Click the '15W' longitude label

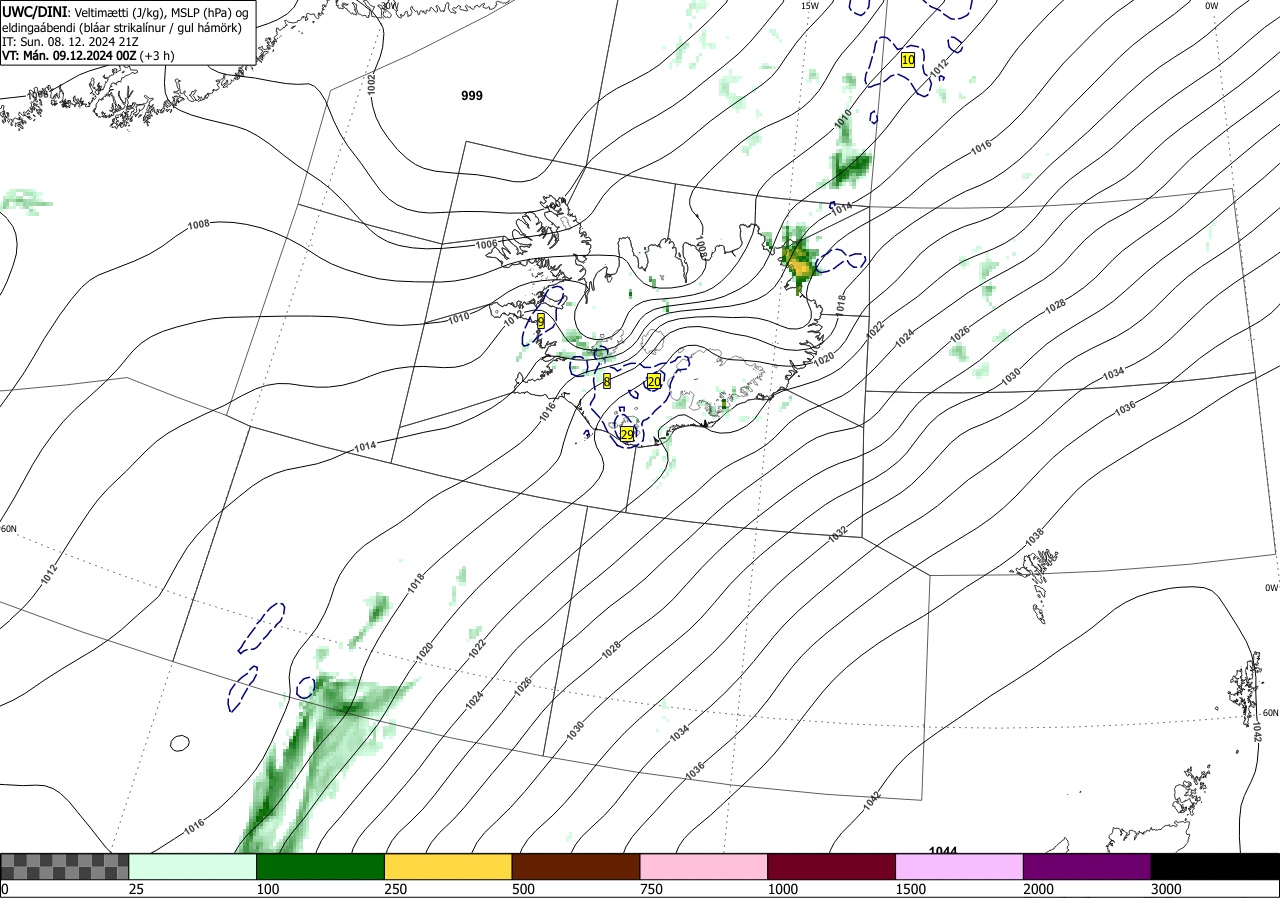pos(809,6)
